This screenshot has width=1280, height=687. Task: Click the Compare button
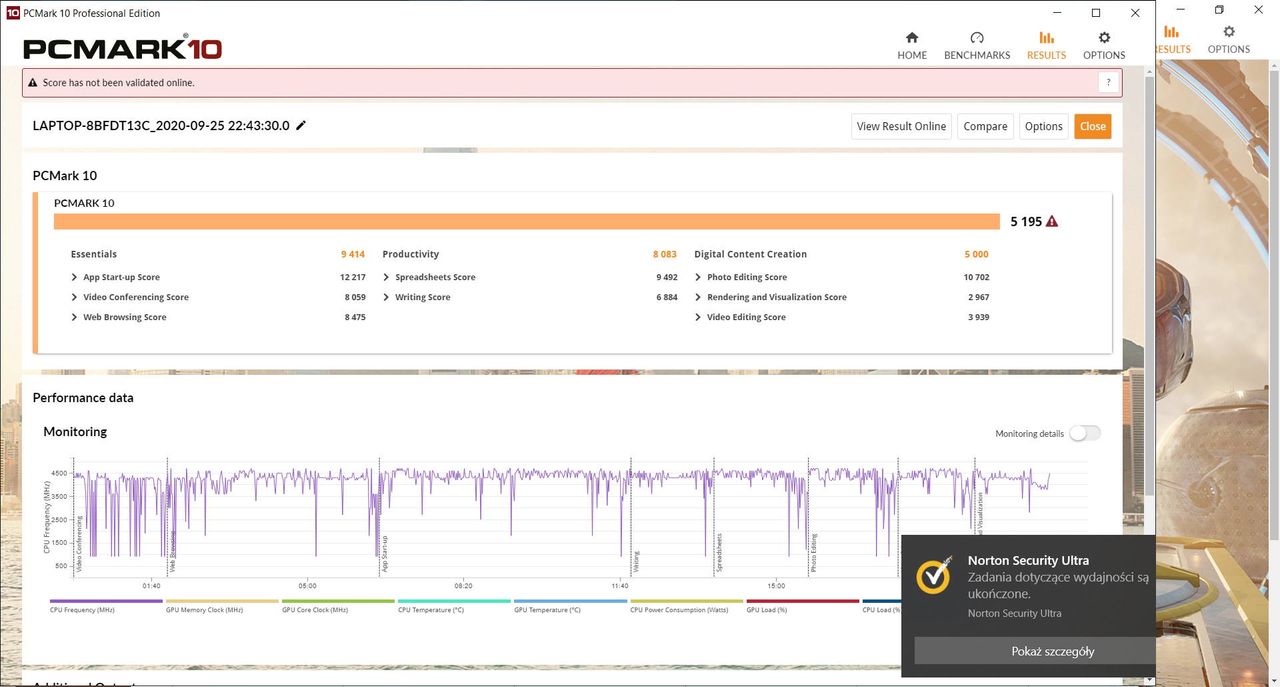[985, 126]
